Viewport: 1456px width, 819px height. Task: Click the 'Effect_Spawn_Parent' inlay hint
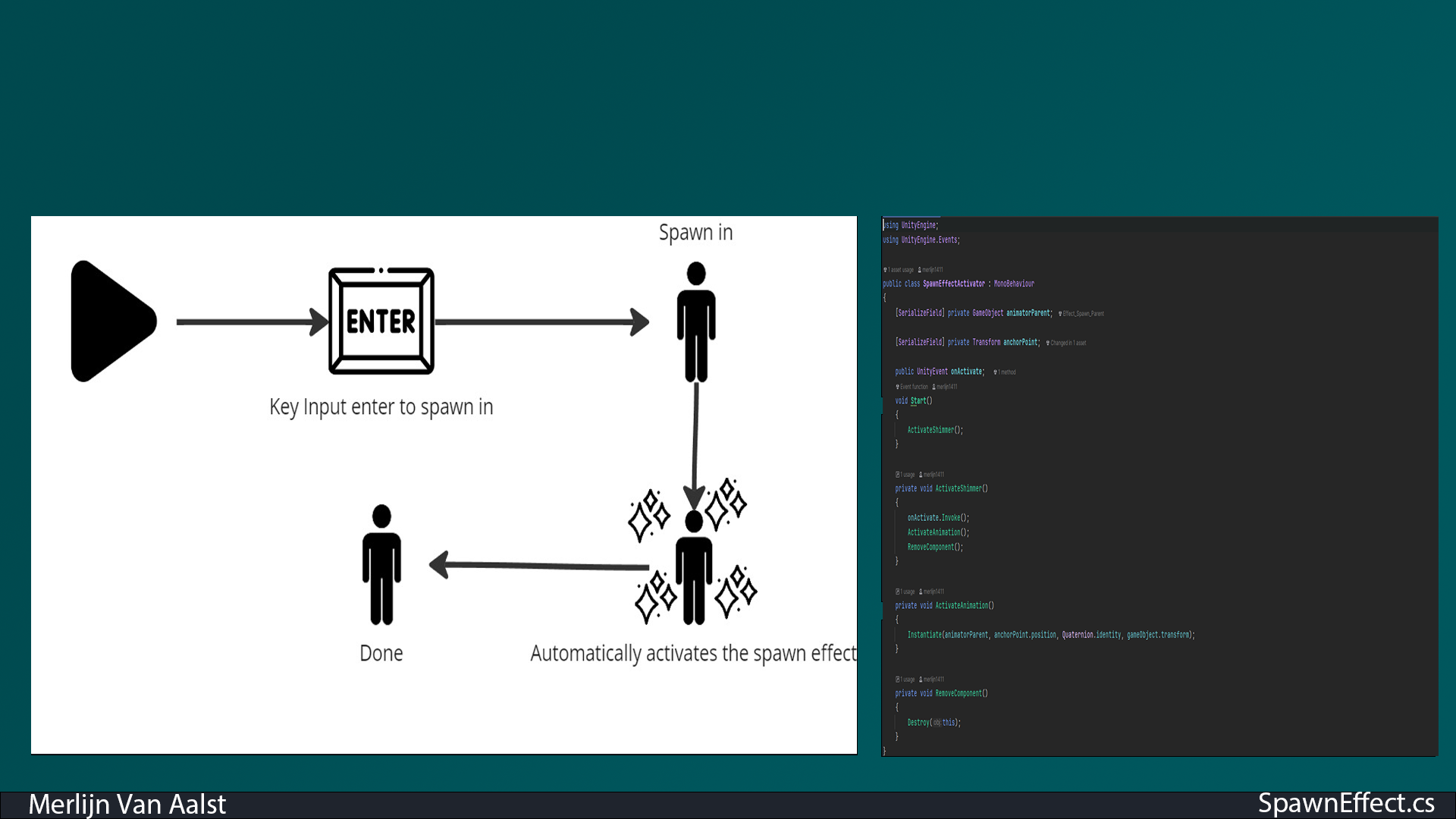click(1082, 313)
